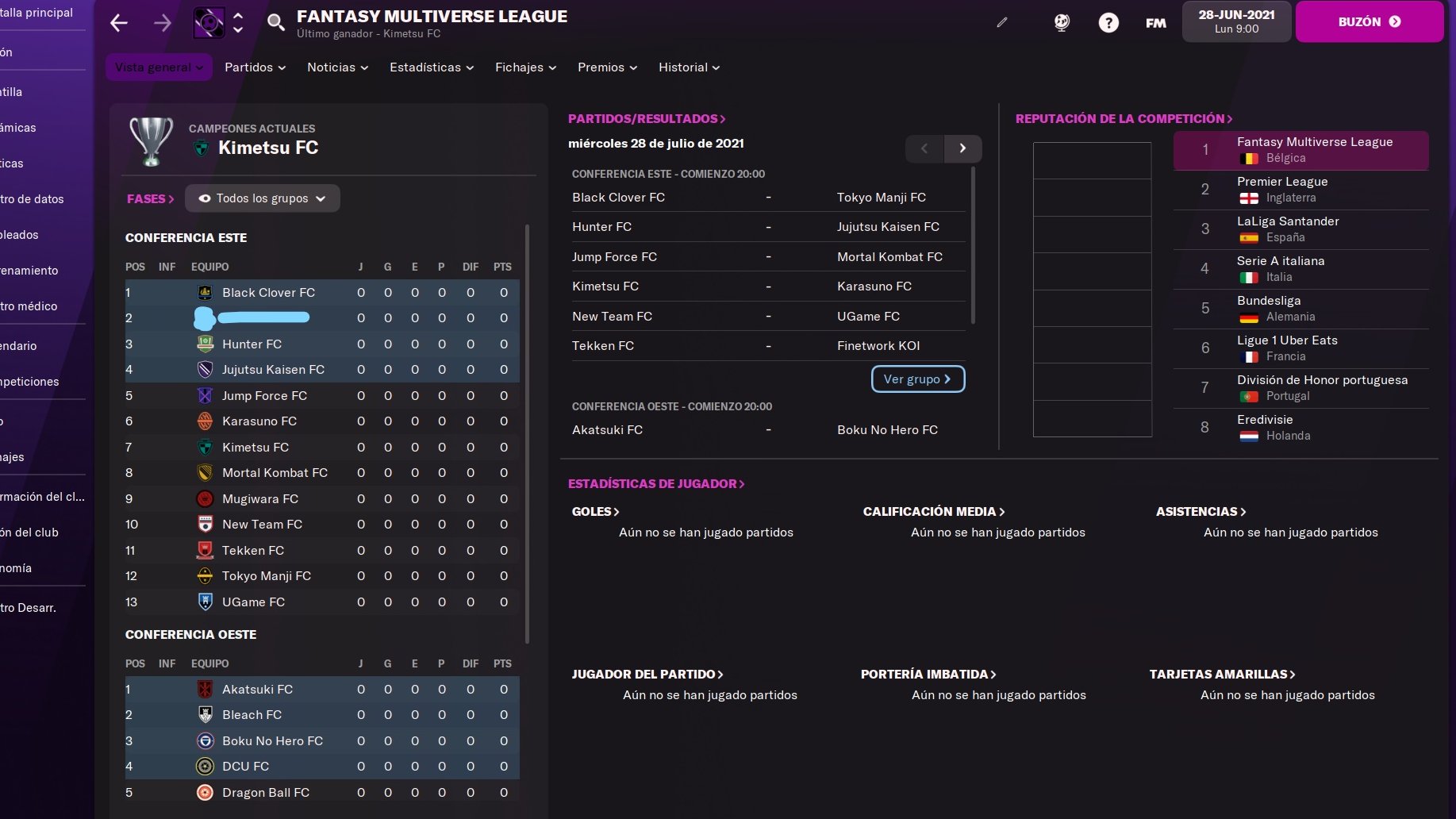Click the BUZÓN button

(1370, 21)
